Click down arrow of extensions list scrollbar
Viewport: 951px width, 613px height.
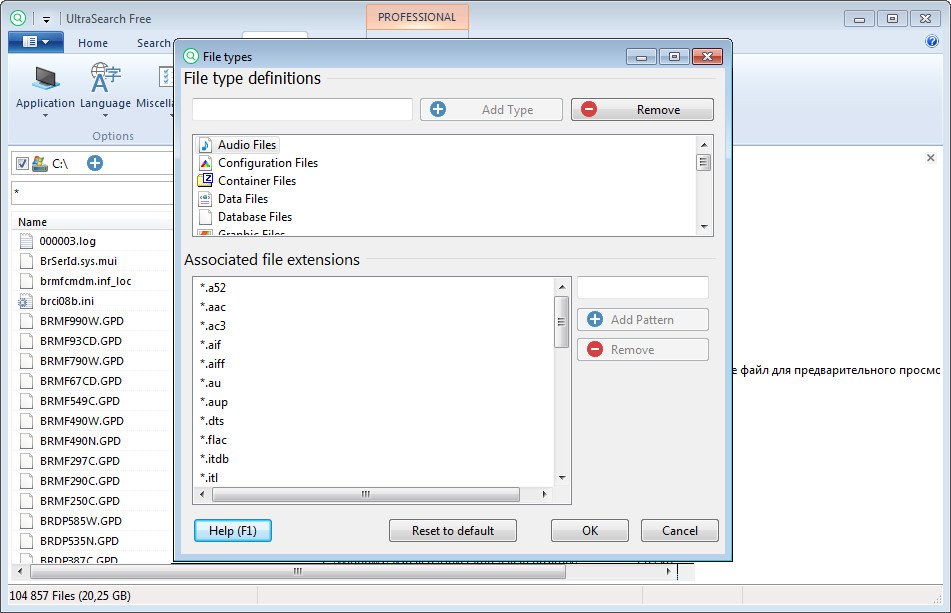click(562, 478)
